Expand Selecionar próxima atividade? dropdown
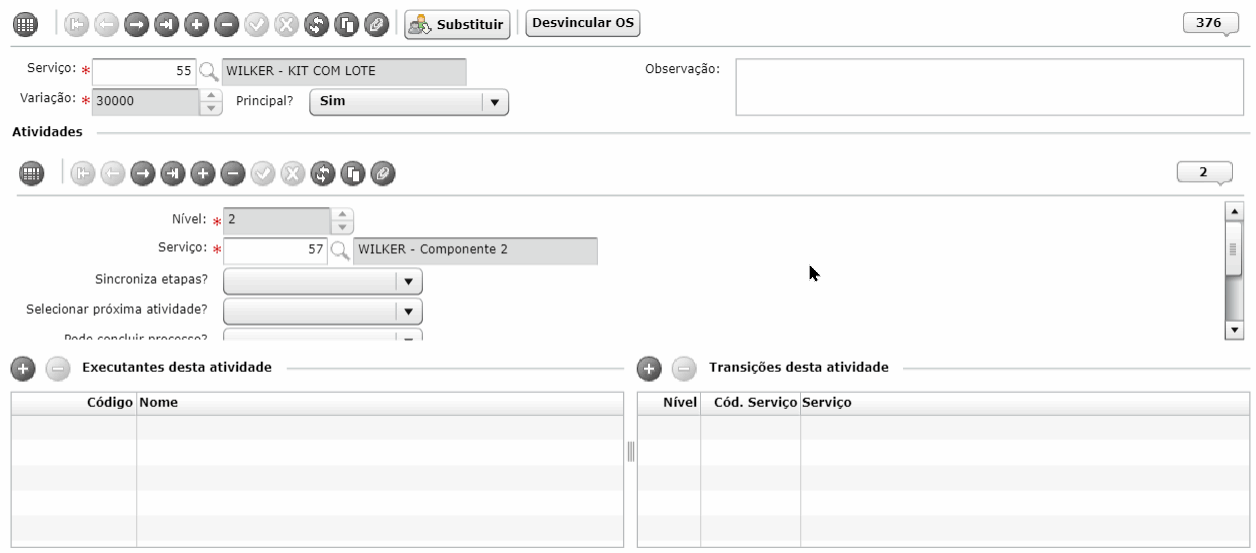Screen dimensions: 1256x553 (x=323, y=310)
